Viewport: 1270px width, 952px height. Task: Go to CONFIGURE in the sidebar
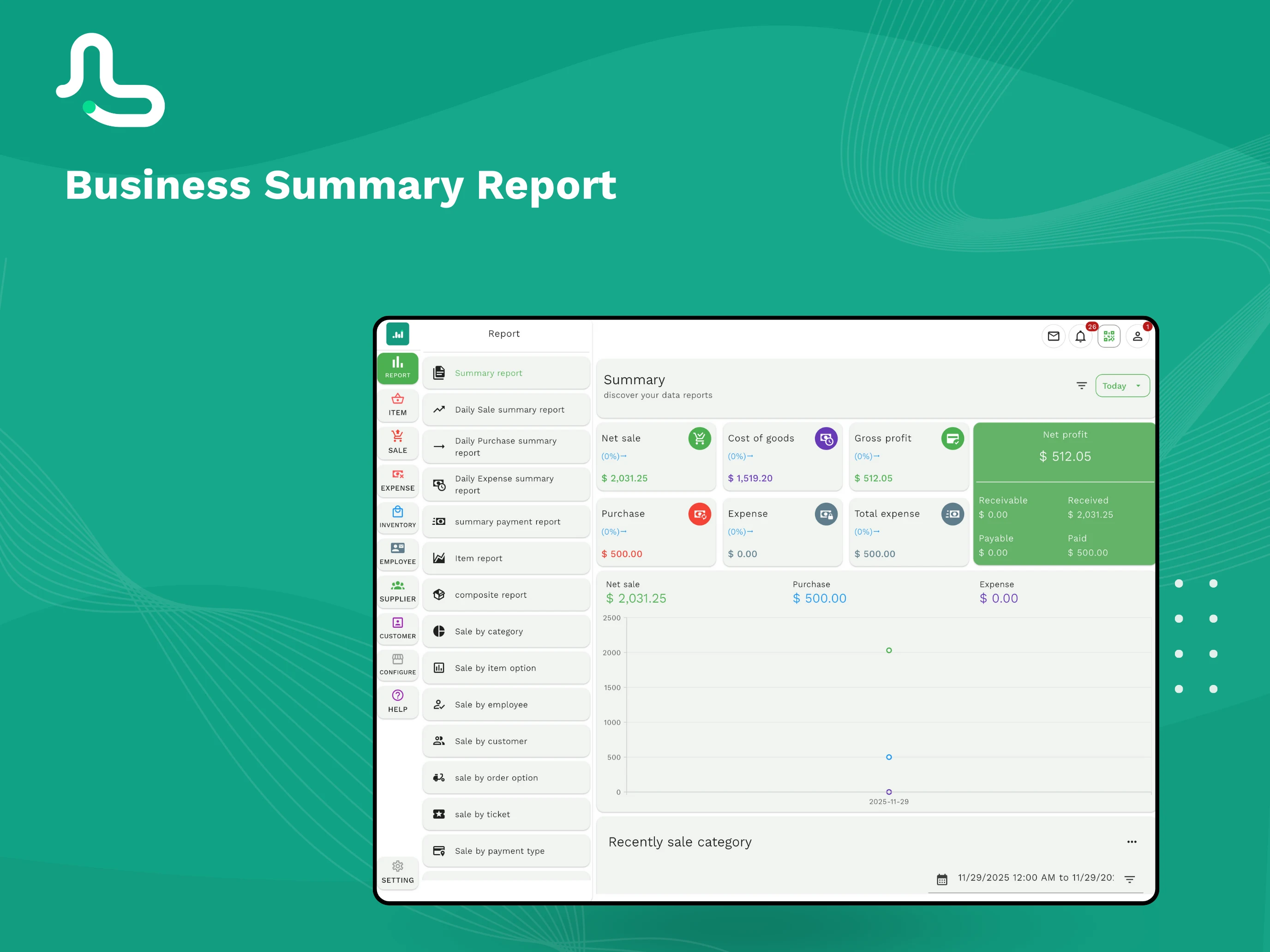point(397,665)
